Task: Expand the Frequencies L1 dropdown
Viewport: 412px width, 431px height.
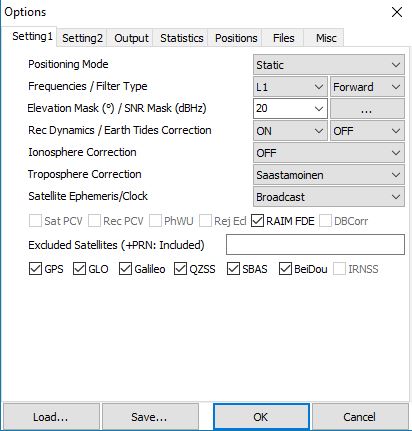Action: coord(290,87)
